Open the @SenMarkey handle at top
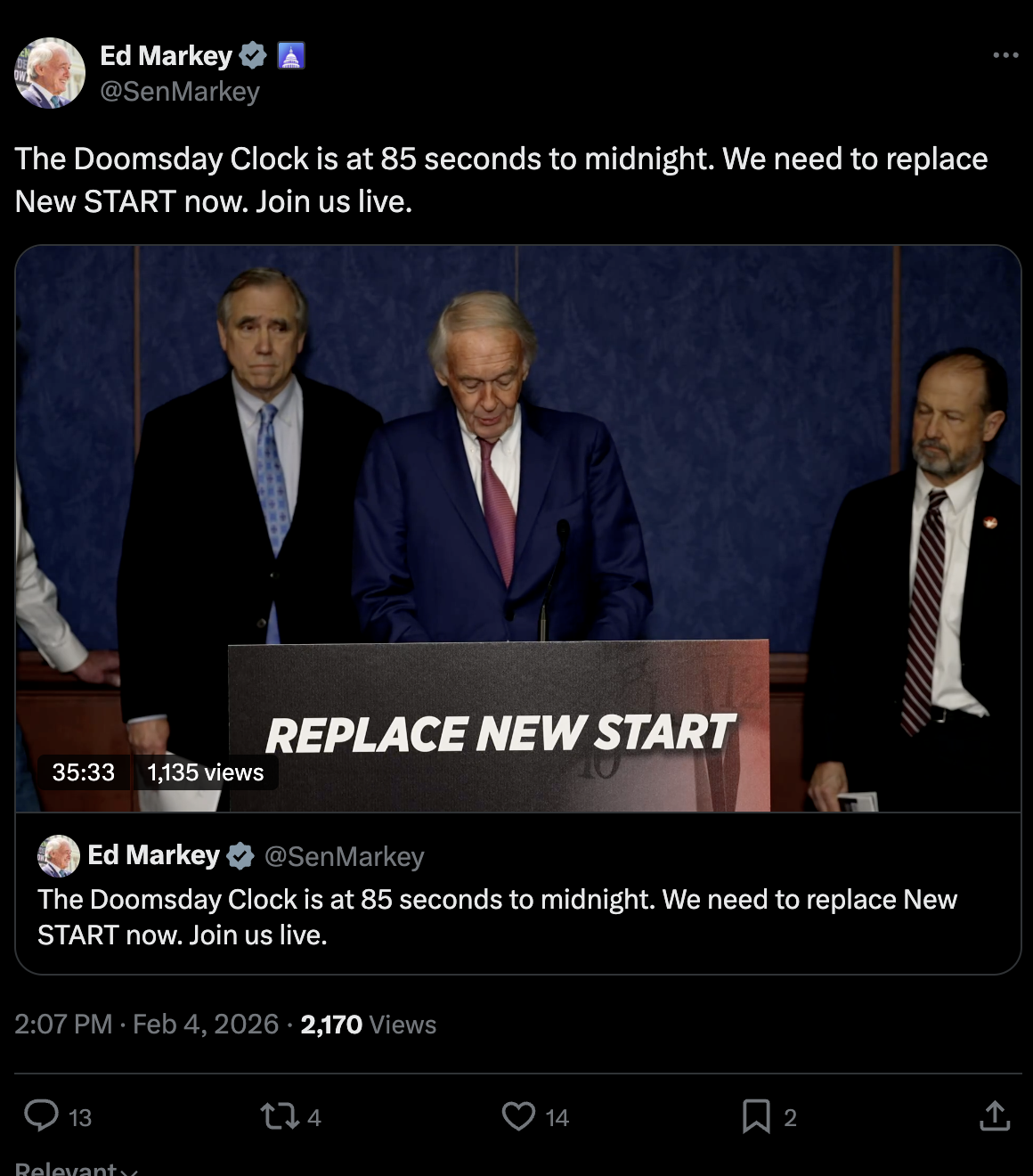 coord(180,92)
